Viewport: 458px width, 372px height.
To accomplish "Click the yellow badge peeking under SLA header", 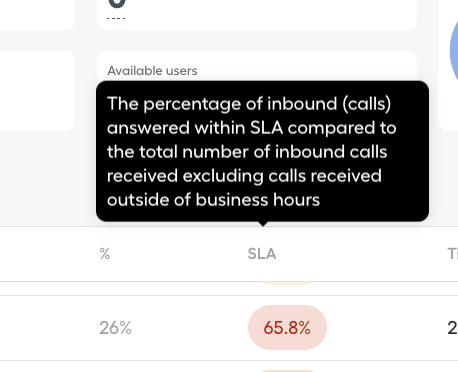I will (287, 283).
